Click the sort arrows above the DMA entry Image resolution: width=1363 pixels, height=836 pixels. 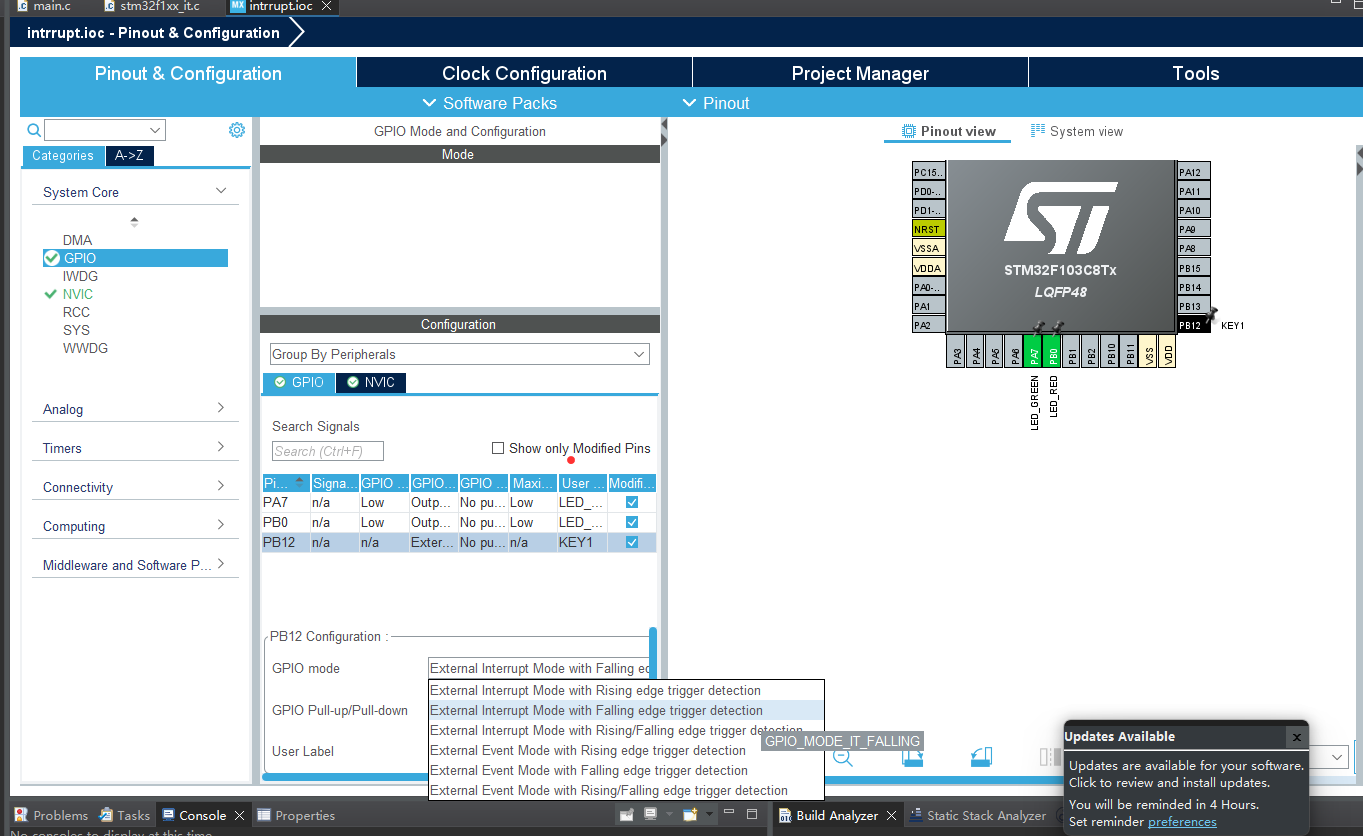(x=134, y=221)
